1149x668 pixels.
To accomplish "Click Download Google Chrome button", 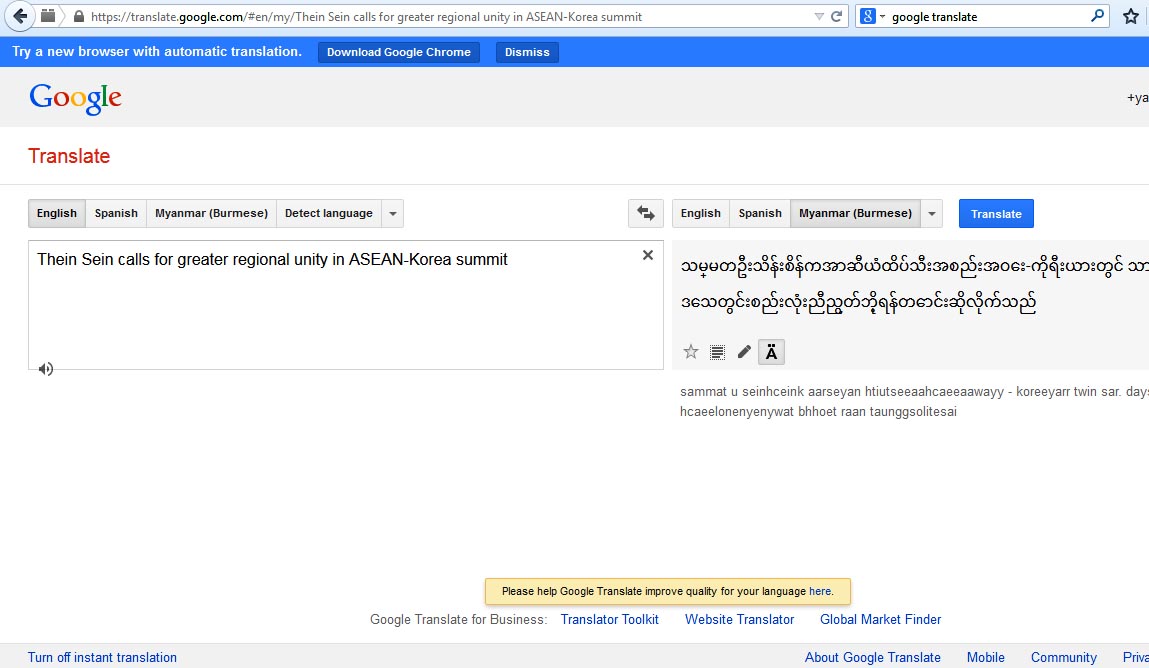I will (x=399, y=52).
